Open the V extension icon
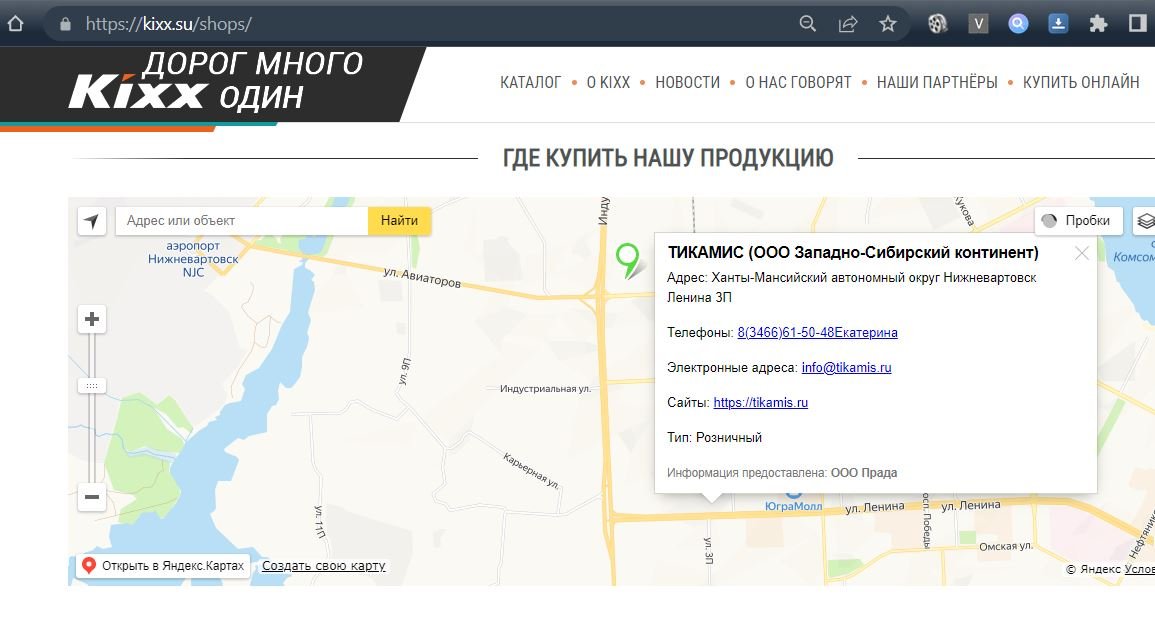The width and height of the screenshot is (1155, 637). [x=978, y=24]
